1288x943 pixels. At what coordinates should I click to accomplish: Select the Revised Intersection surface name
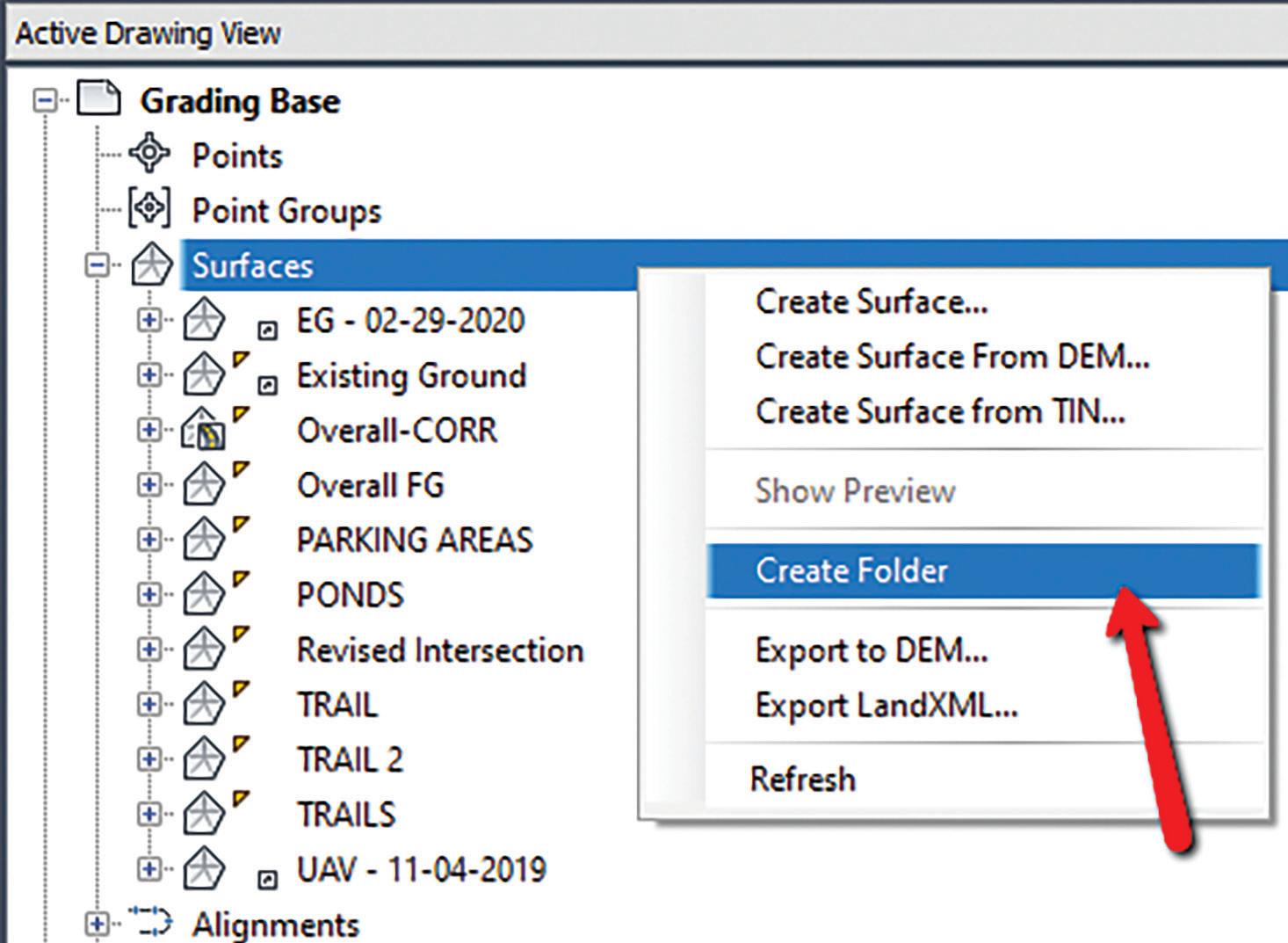point(440,649)
